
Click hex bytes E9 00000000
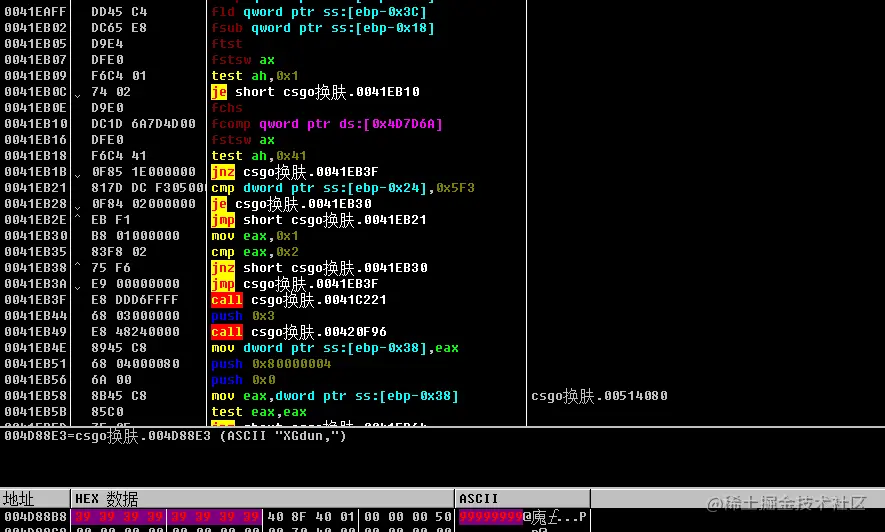(x=135, y=284)
